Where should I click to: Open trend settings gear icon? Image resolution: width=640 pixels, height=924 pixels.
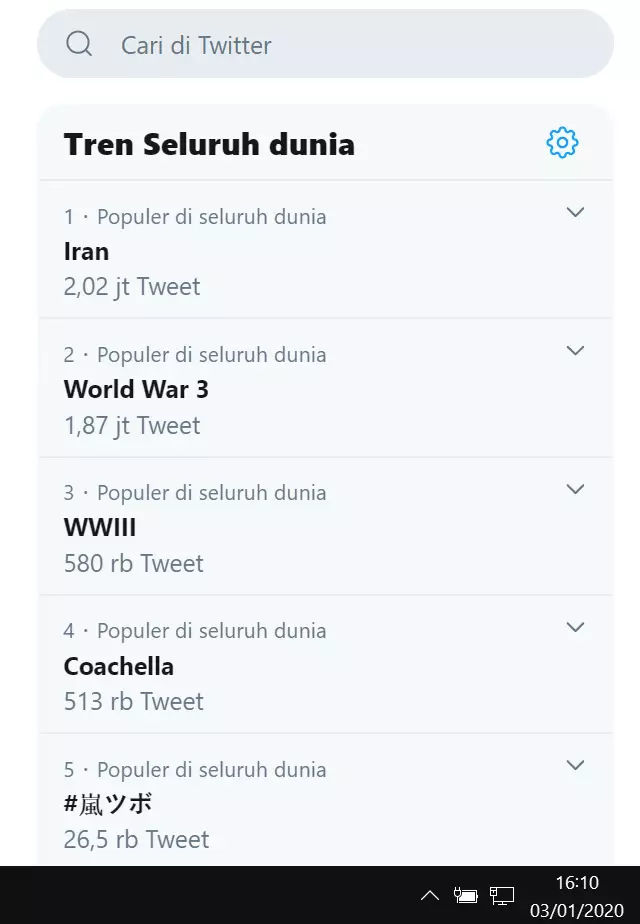pos(562,143)
